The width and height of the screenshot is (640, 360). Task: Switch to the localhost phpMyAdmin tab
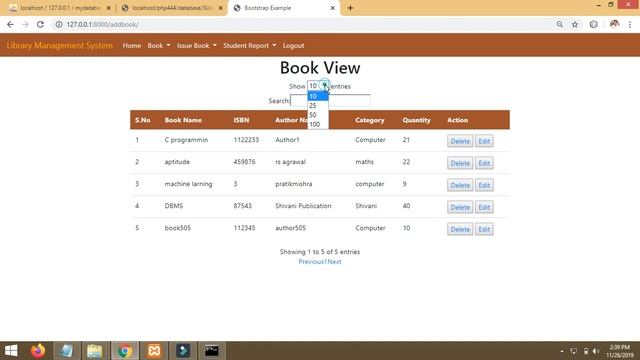60,8
